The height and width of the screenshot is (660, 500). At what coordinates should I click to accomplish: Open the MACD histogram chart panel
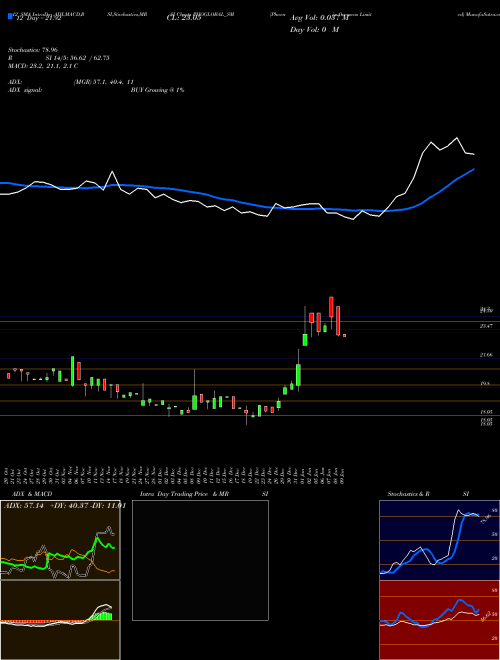(x=60, y=620)
